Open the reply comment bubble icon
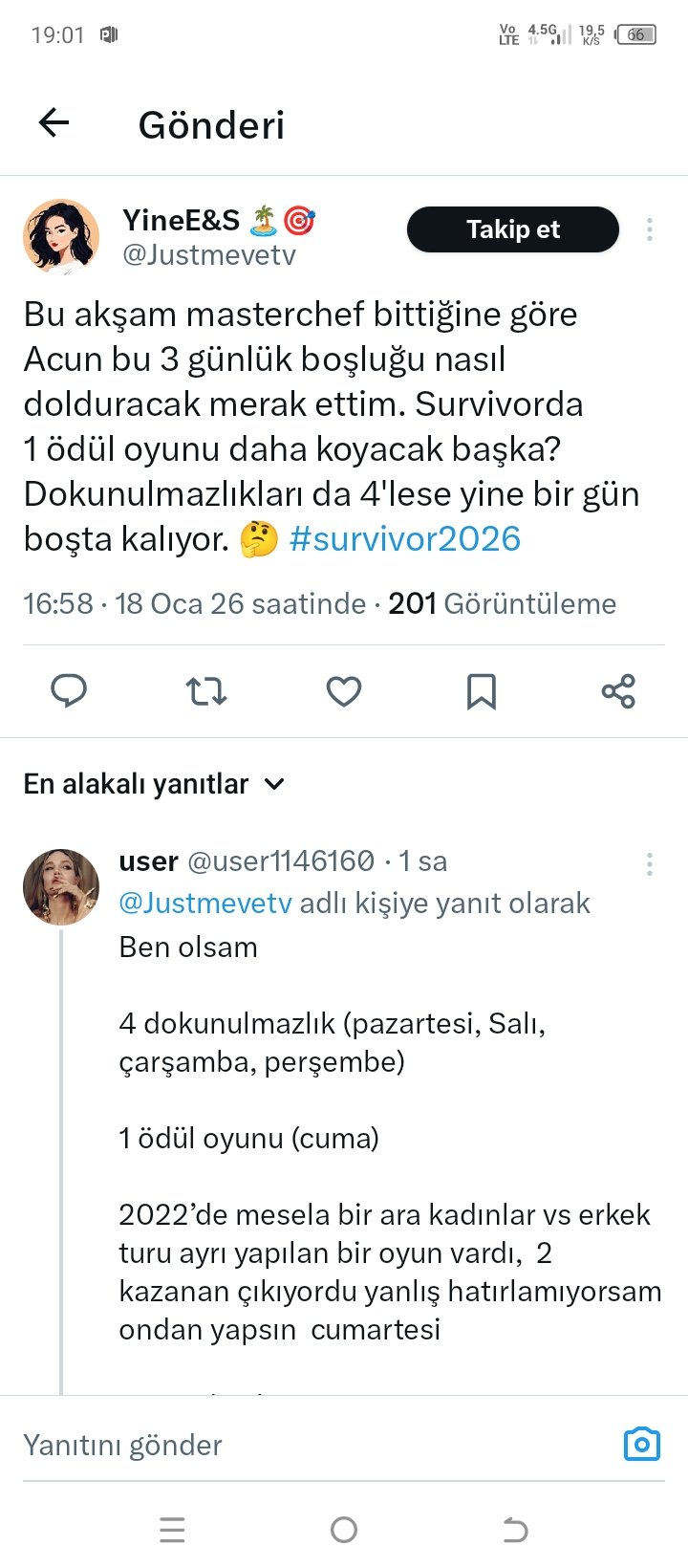 pyautogui.click(x=68, y=690)
